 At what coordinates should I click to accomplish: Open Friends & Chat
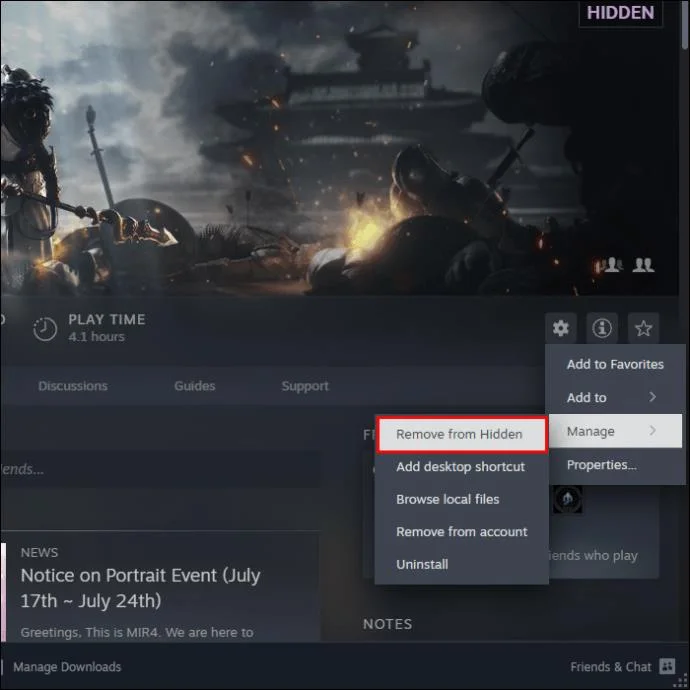(x=610, y=667)
